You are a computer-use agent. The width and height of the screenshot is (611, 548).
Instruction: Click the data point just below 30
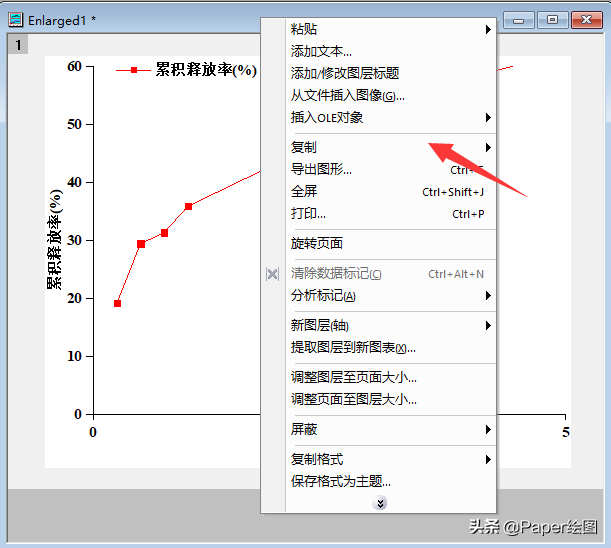pos(141,244)
